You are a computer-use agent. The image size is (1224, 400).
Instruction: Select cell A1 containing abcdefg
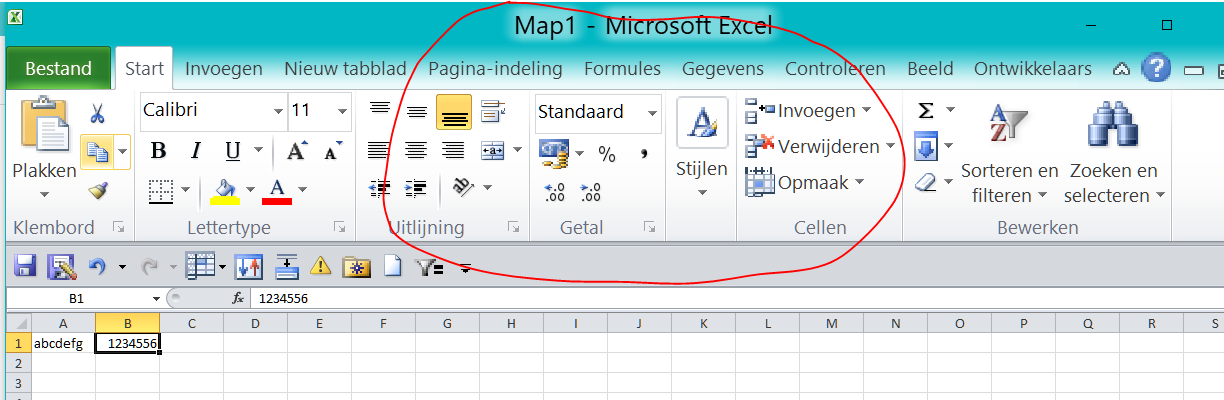(63, 343)
